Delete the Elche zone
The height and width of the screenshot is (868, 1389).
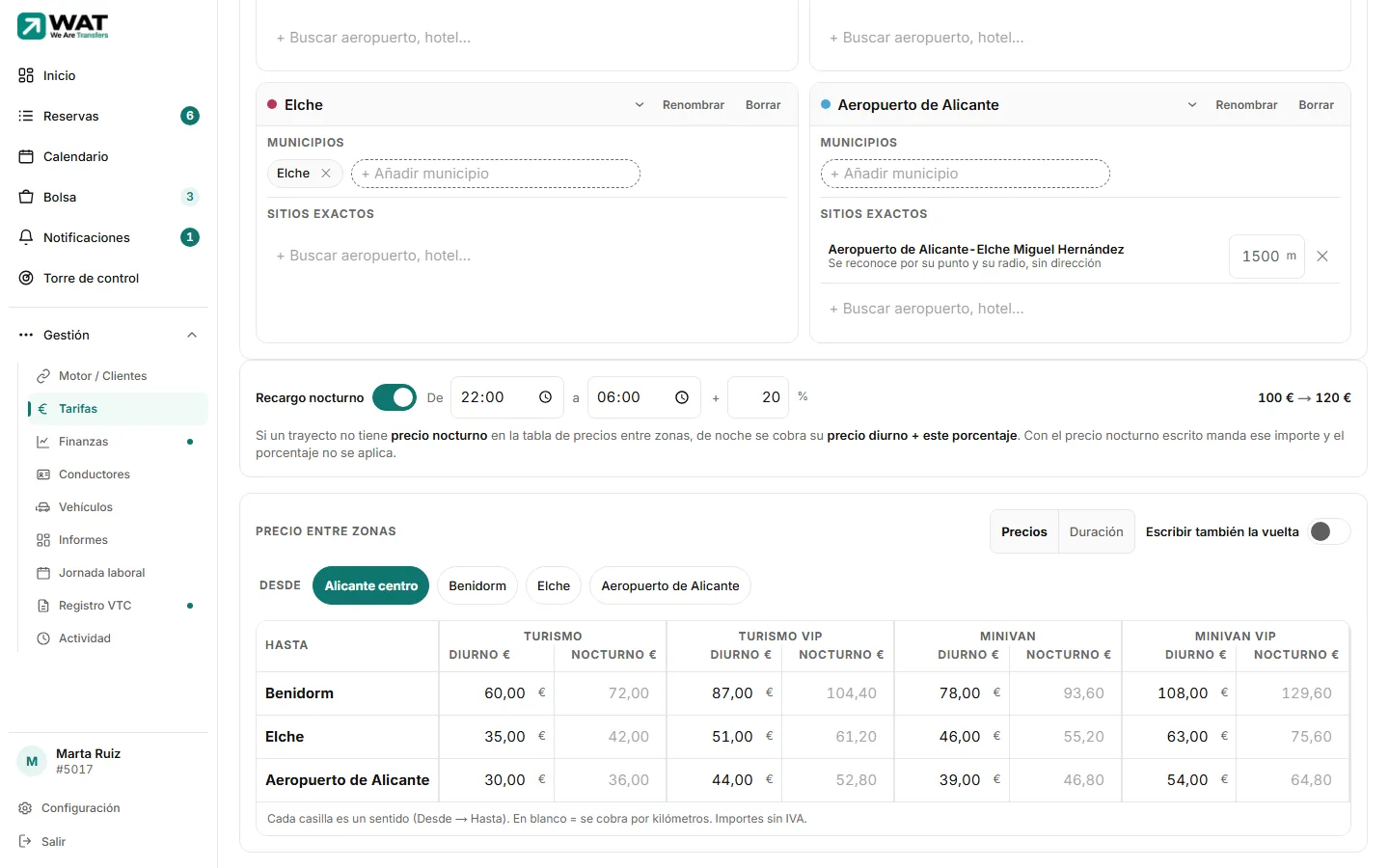click(x=763, y=105)
